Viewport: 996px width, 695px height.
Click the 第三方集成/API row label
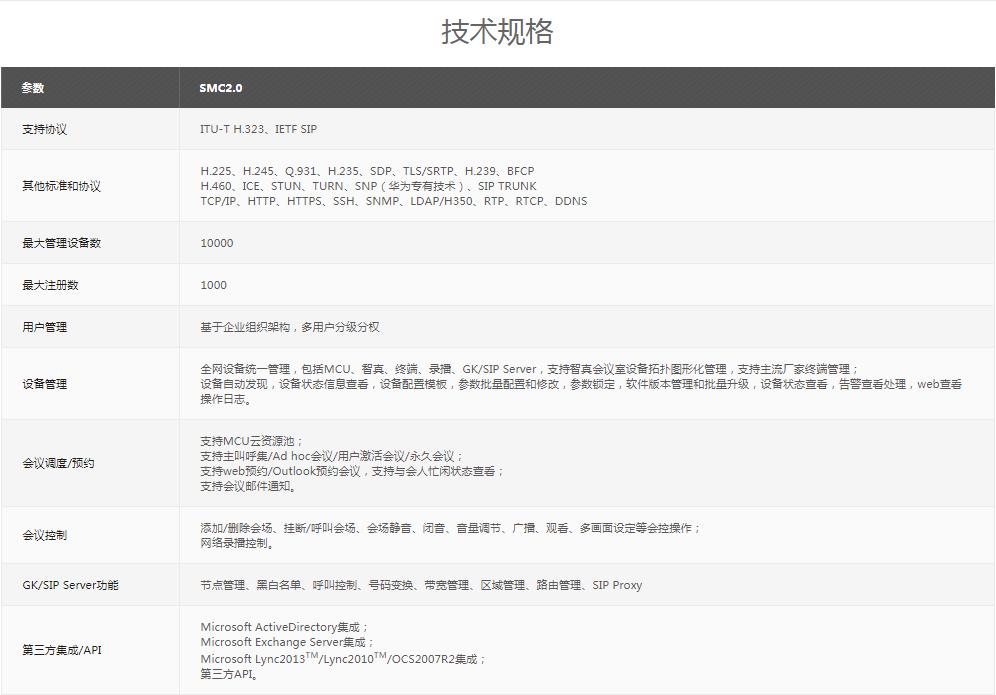(x=62, y=650)
